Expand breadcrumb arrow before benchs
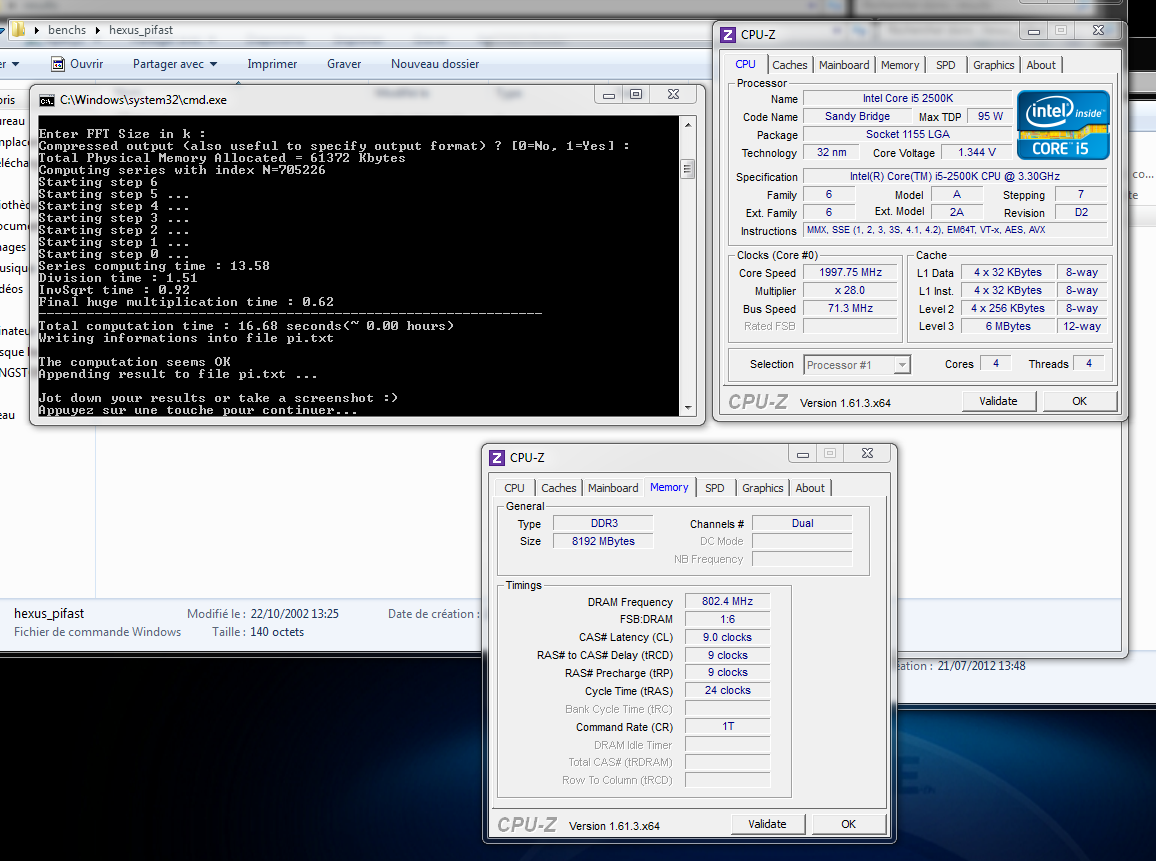 (36, 30)
